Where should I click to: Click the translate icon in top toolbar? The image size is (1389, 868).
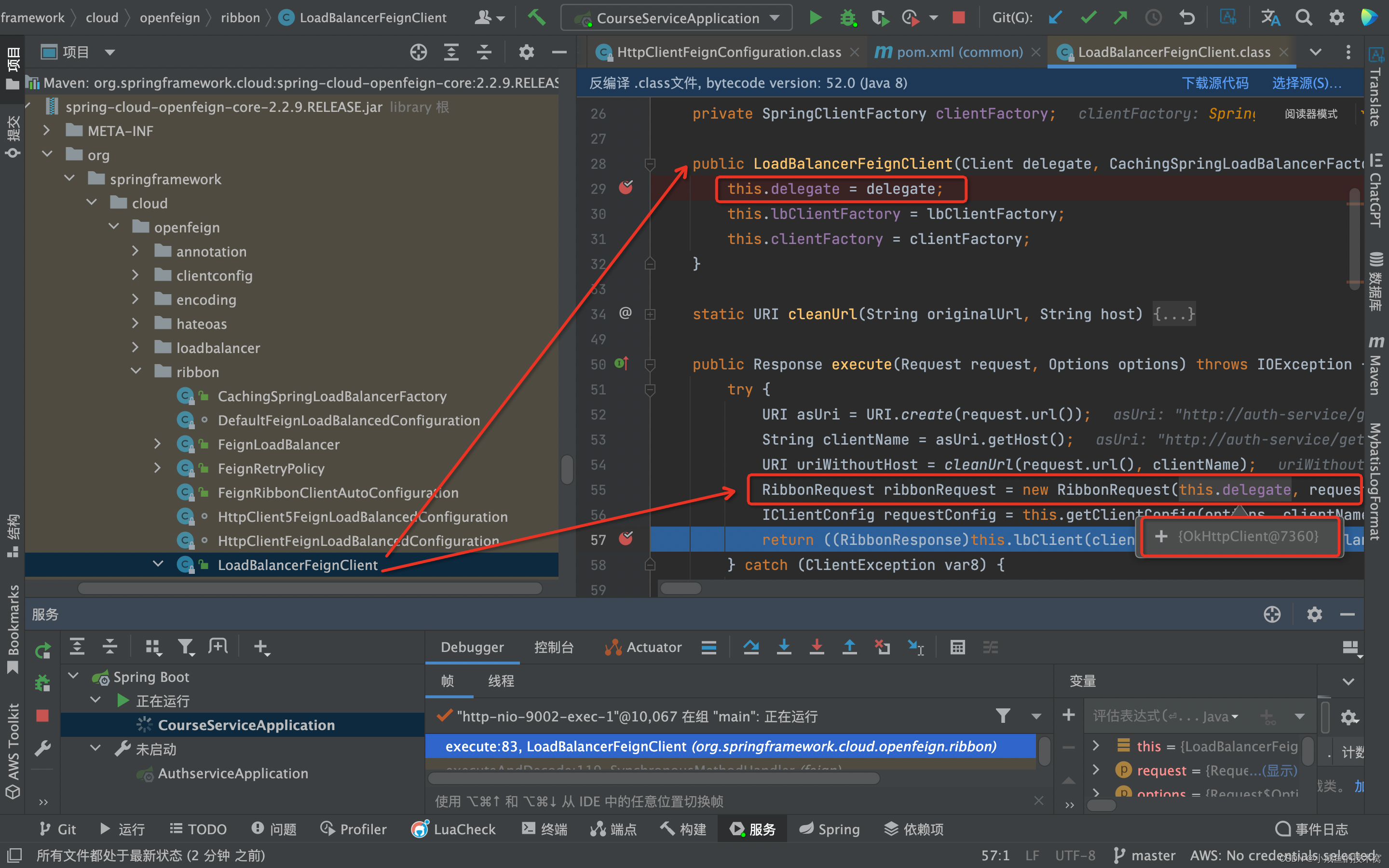(1270, 18)
